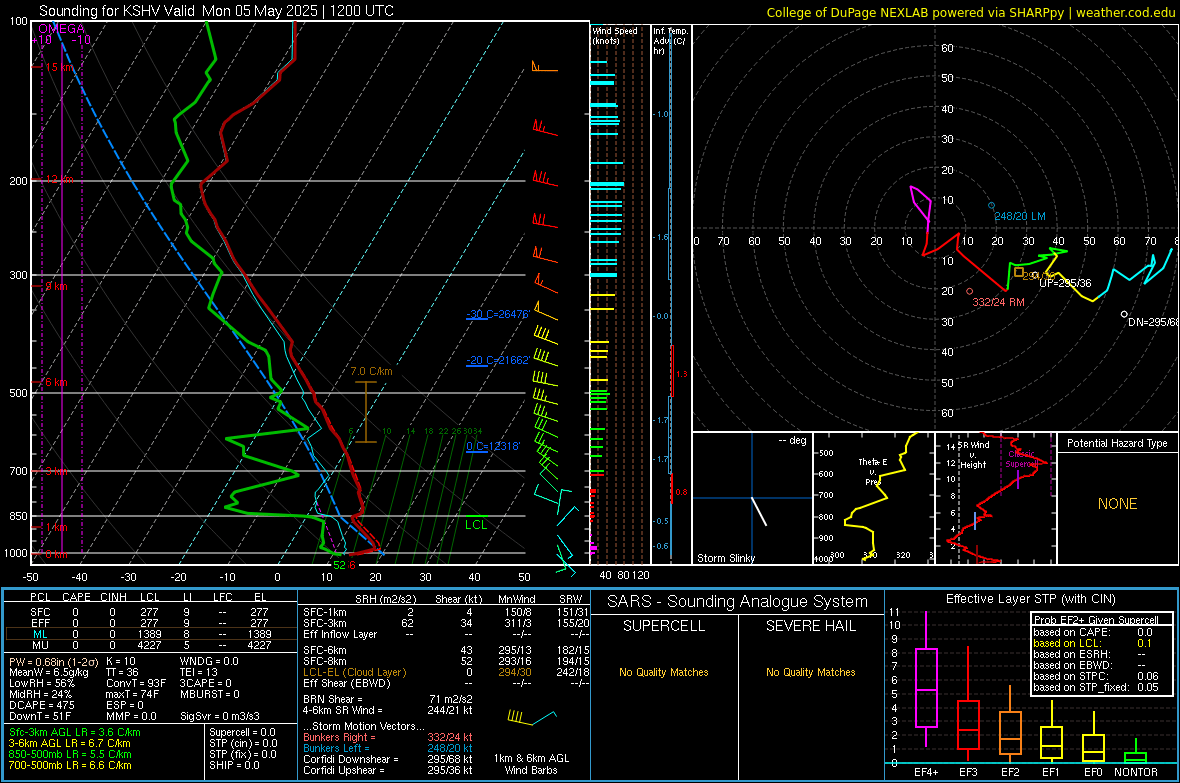The image size is (1180, 783).
Task: Click the magenta 'Classic Supercell' label
Action: point(1021,459)
